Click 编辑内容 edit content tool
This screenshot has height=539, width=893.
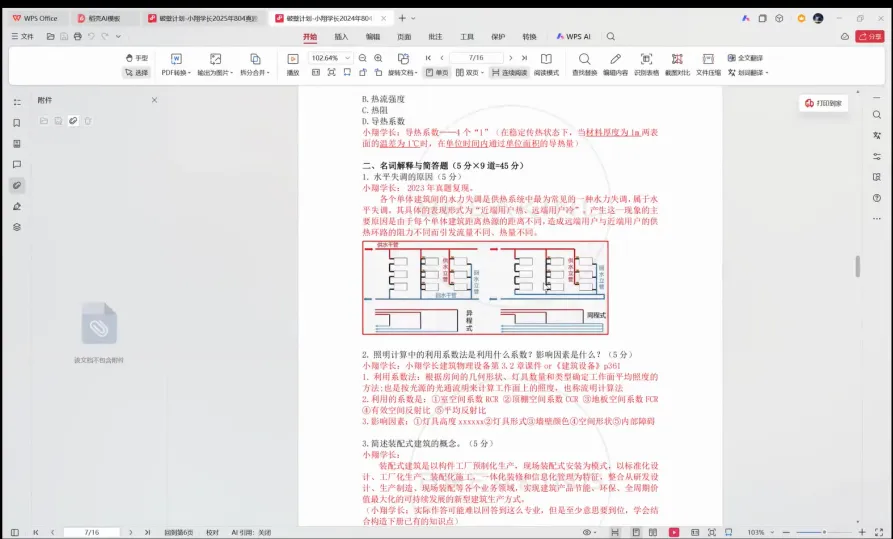[615, 65]
